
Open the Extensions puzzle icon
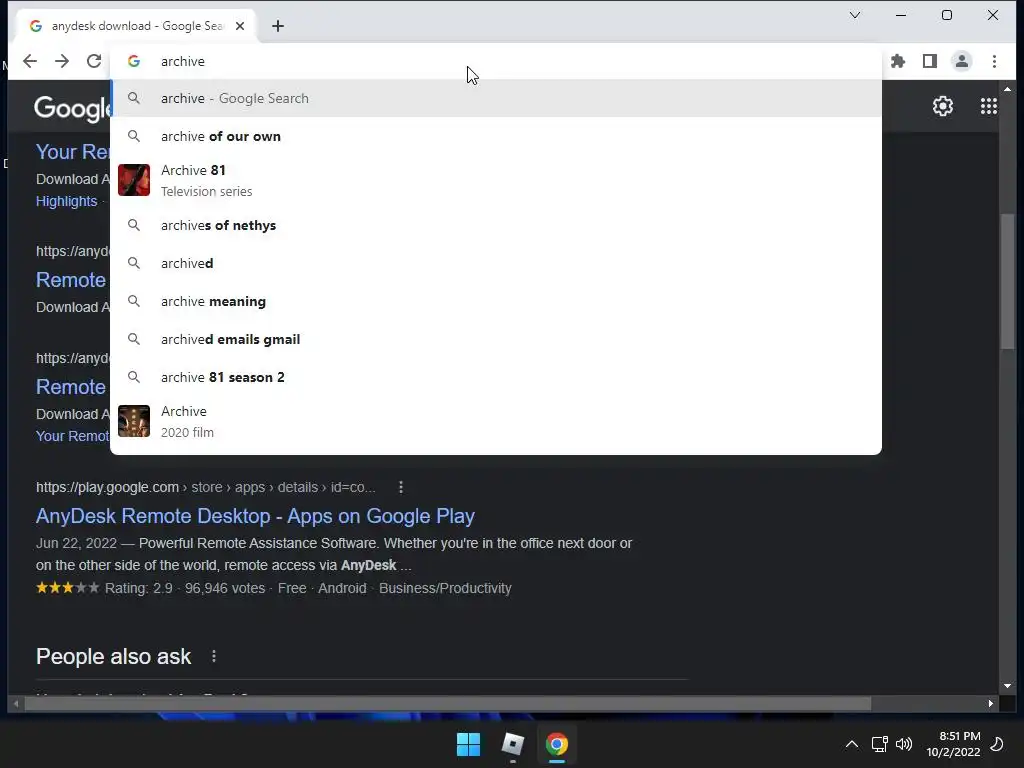pyautogui.click(x=898, y=61)
